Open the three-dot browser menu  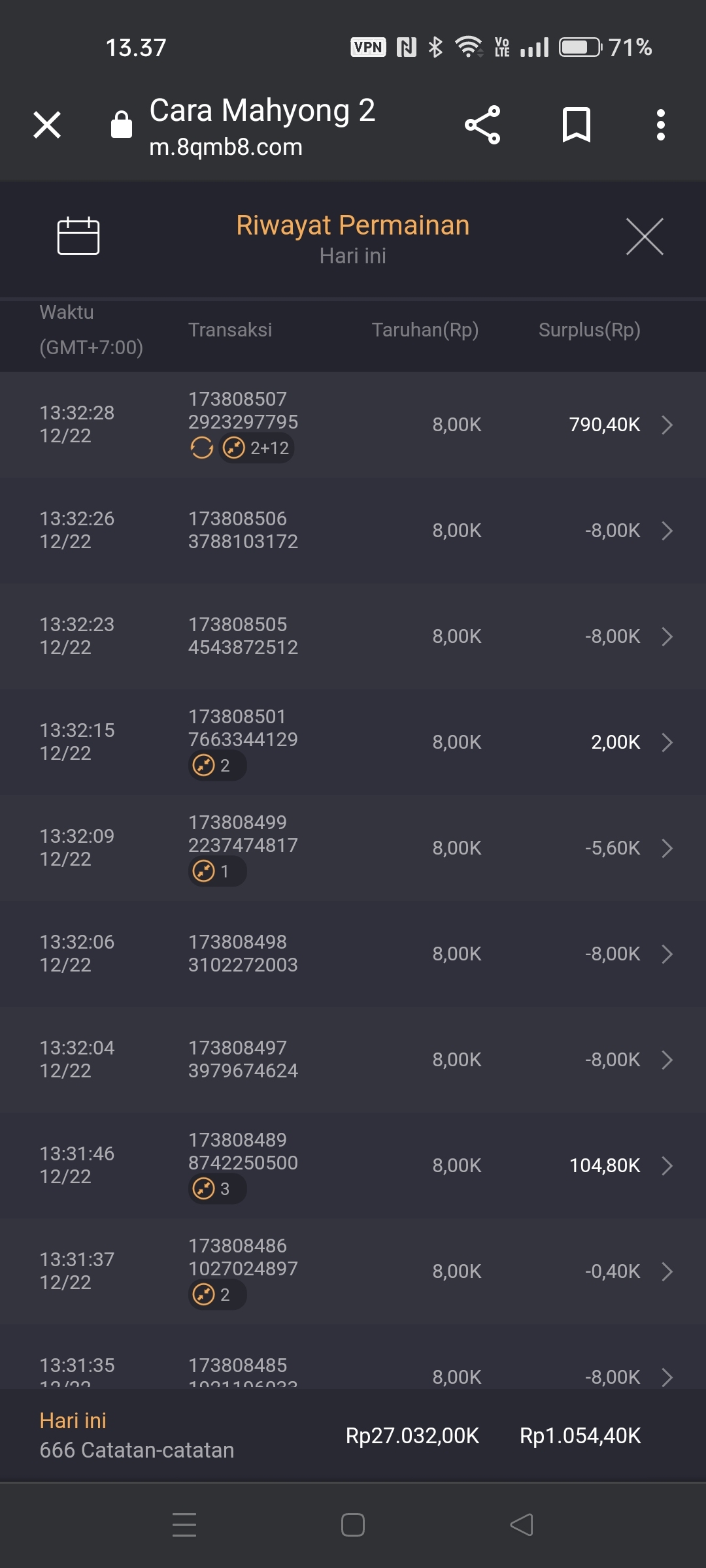[661, 125]
